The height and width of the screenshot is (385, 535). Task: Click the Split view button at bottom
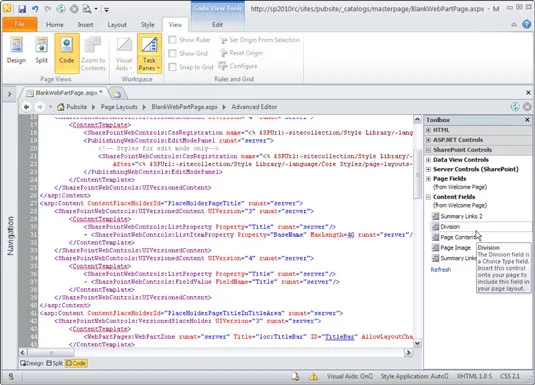(x=55, y=363)
